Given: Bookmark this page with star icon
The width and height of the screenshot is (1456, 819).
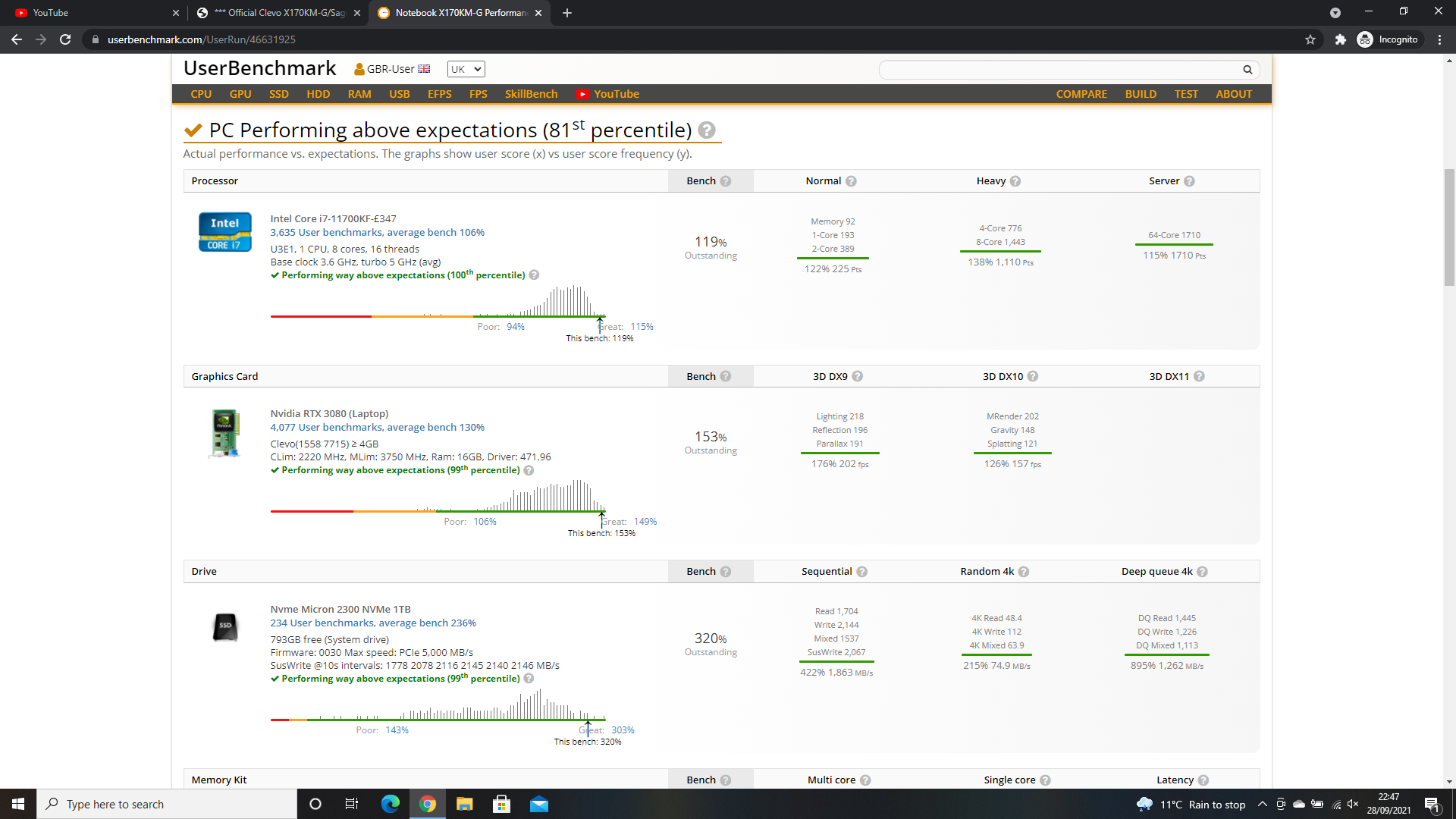Looking at the screenshot, I should pos(1310,39).
